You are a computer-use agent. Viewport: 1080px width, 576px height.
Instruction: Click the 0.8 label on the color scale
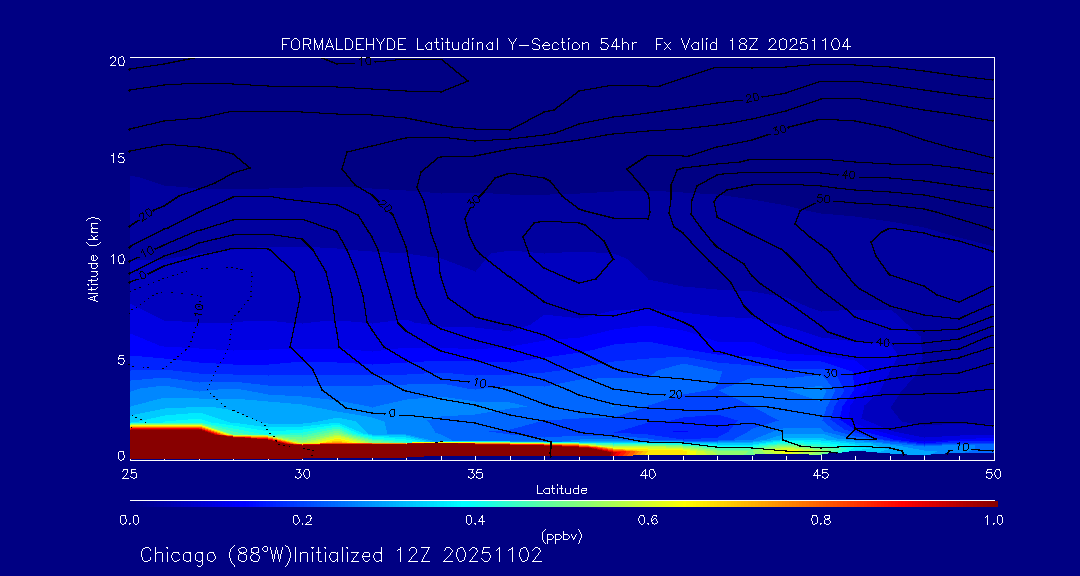coord(821,520)
